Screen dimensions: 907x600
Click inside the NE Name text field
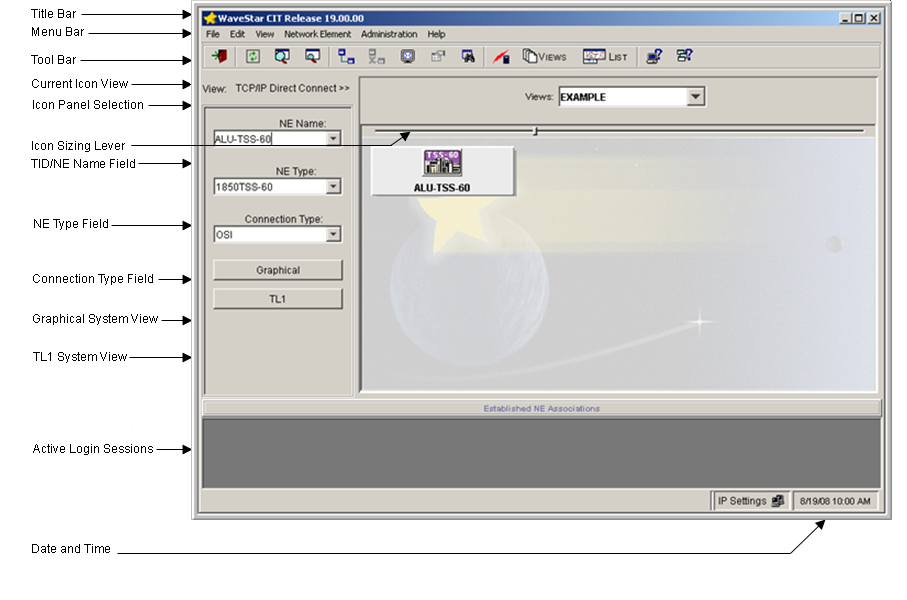(x=270, y=139)
